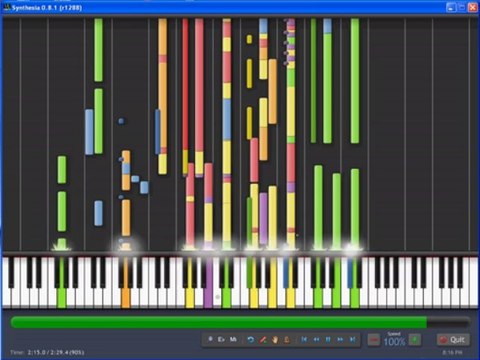Viewport: 480px width, 360px height.
Task: Fast-forward the song
Action: (340, 340)
